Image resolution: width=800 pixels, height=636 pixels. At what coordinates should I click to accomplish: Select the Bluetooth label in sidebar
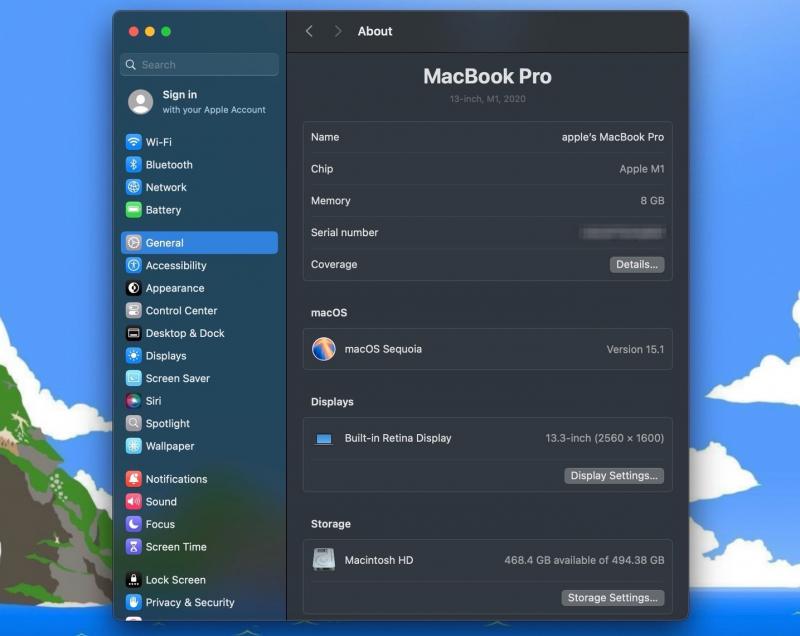tap(169, 165)
